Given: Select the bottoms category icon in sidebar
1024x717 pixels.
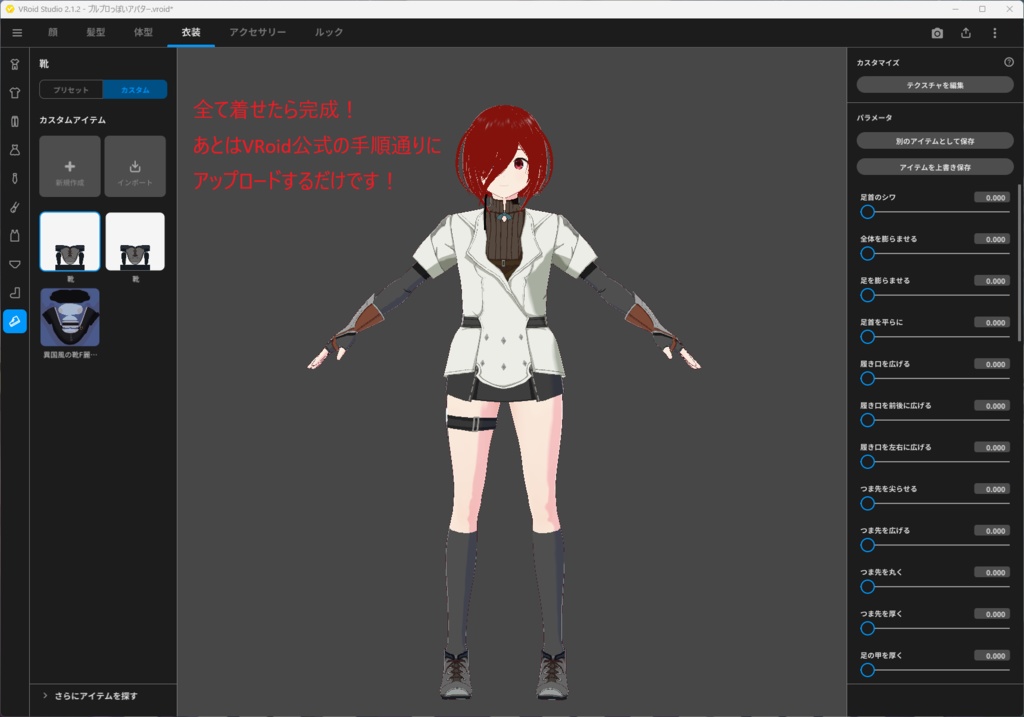Looking at the screenshot, I should click(x=15, y=121).
